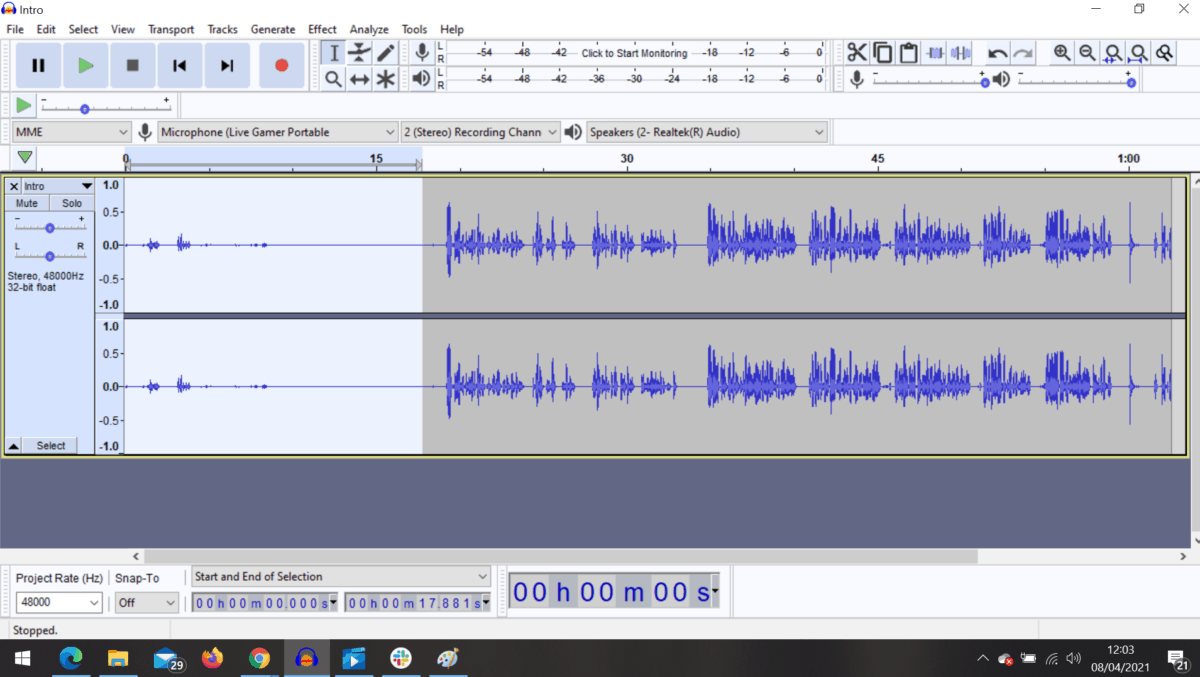Open the Project Rate 48000 dropdown
Viewport: 1200px width, 677px height.
click(59, 603)
